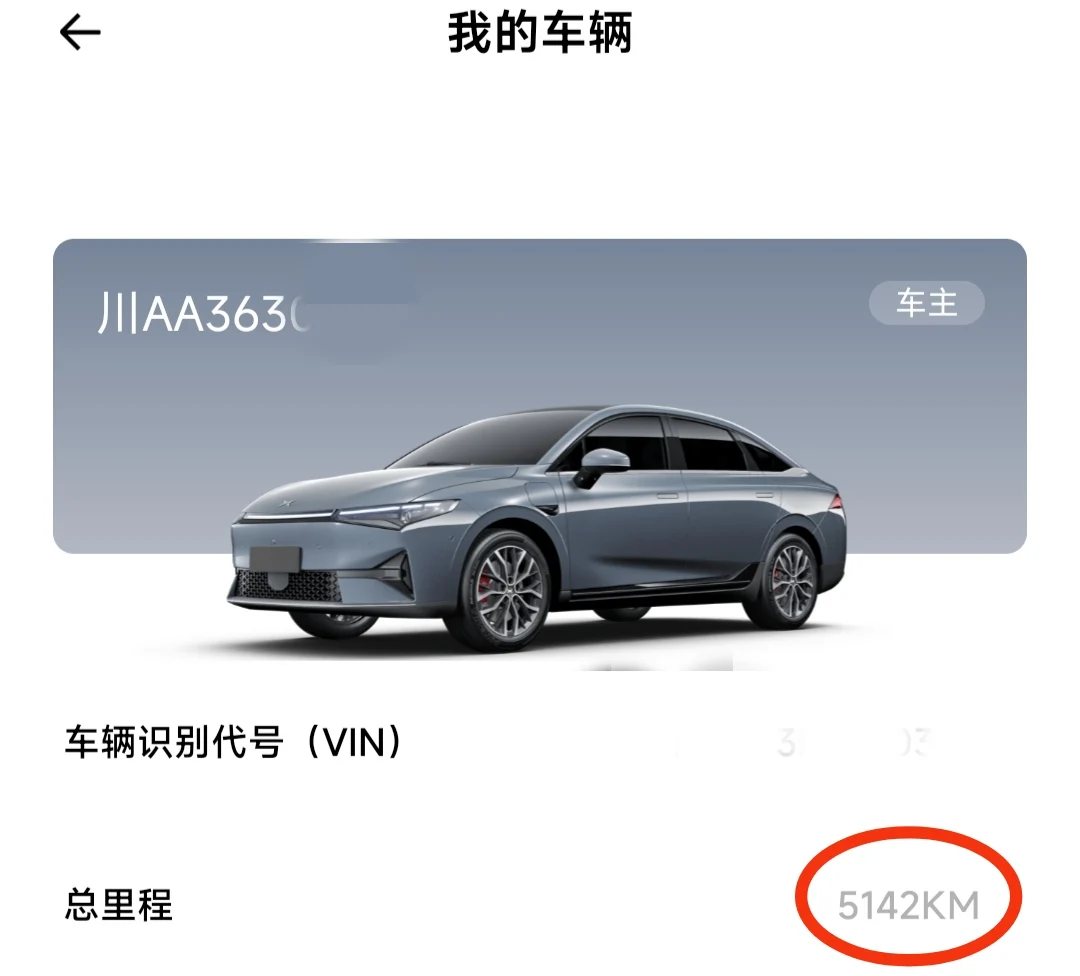The width and height of the screenshot is (1080, 976).
Task: Select 车辆识别代号 (VIN) label
Action: [233, 743]
